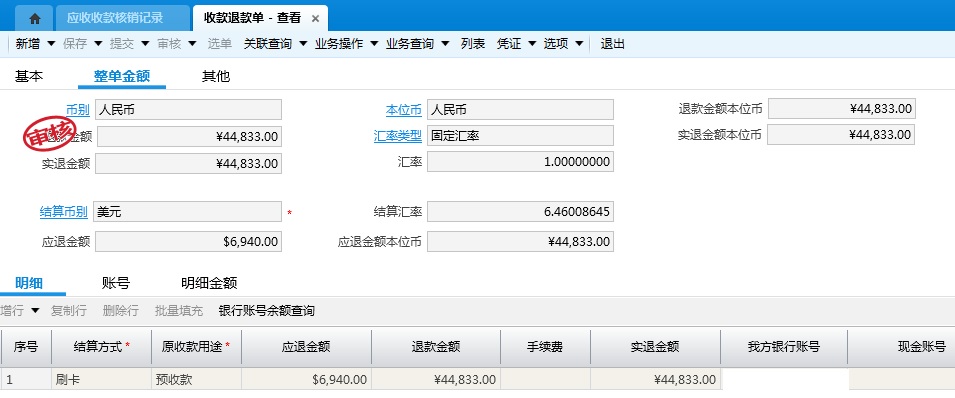Click the 我方银行账号 column header
This screenshot has height=398, width=955.
tap(784, 347)
